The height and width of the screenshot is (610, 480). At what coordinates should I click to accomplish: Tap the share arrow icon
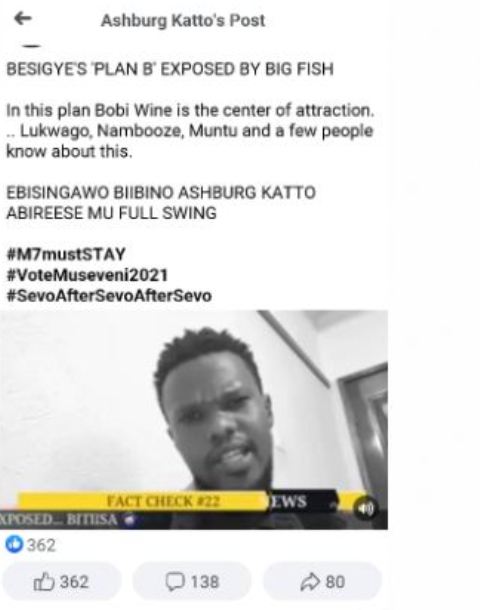point(310,582)
